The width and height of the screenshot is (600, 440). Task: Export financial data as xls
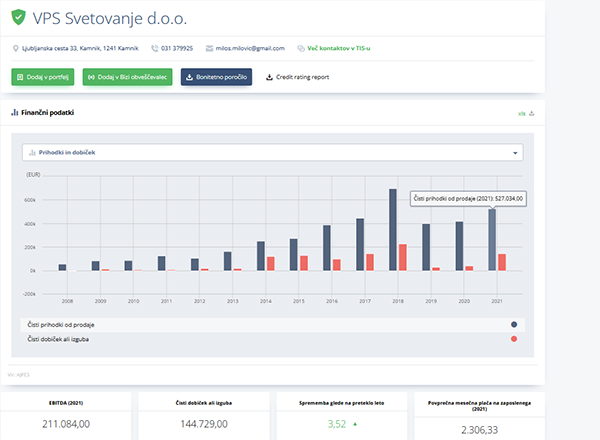click(x=520, y=114)
